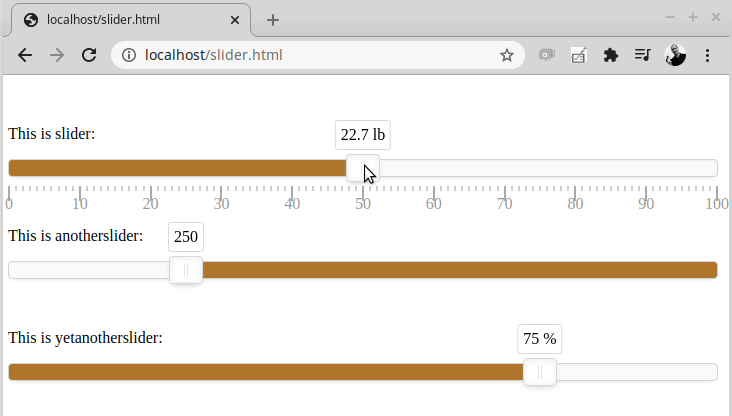Viewport: 732px width, 416px height.
Task: Open the extensions puzzle-piece icon
Action: tap(610, 55)
